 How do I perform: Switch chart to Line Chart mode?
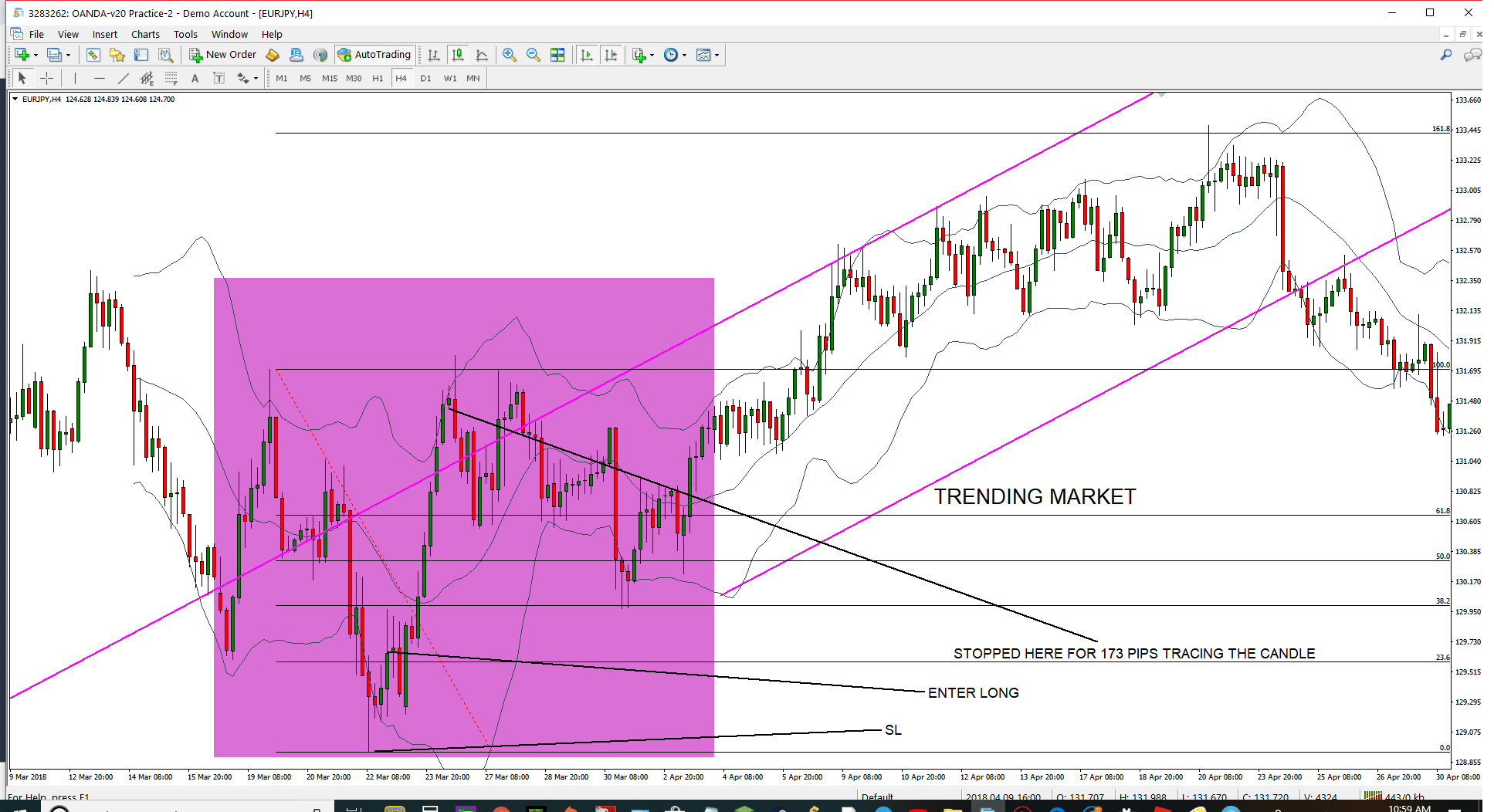[x=482, y=55]
